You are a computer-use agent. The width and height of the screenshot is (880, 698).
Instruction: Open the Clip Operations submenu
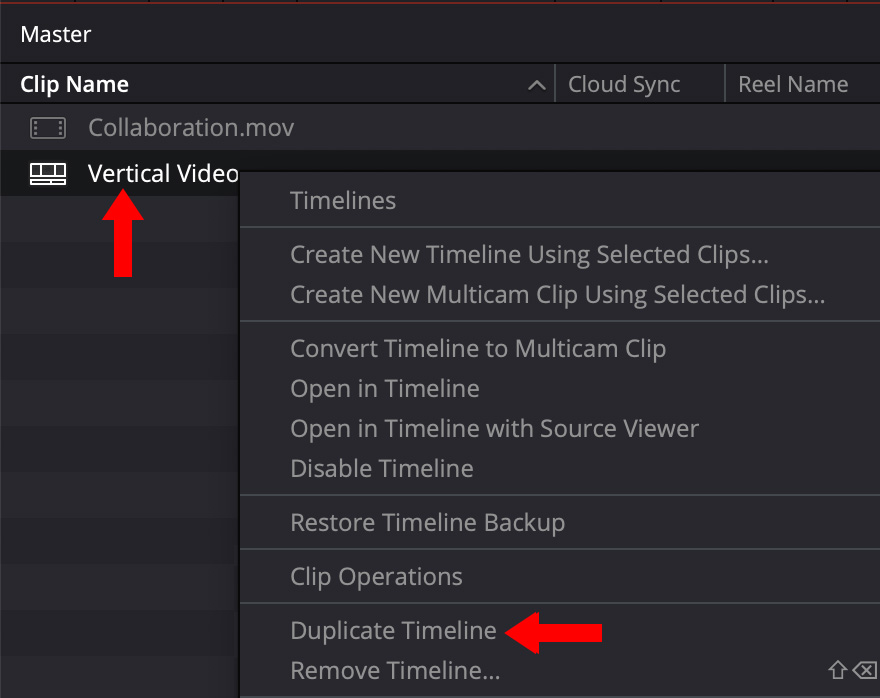click(x=376, y=576)
